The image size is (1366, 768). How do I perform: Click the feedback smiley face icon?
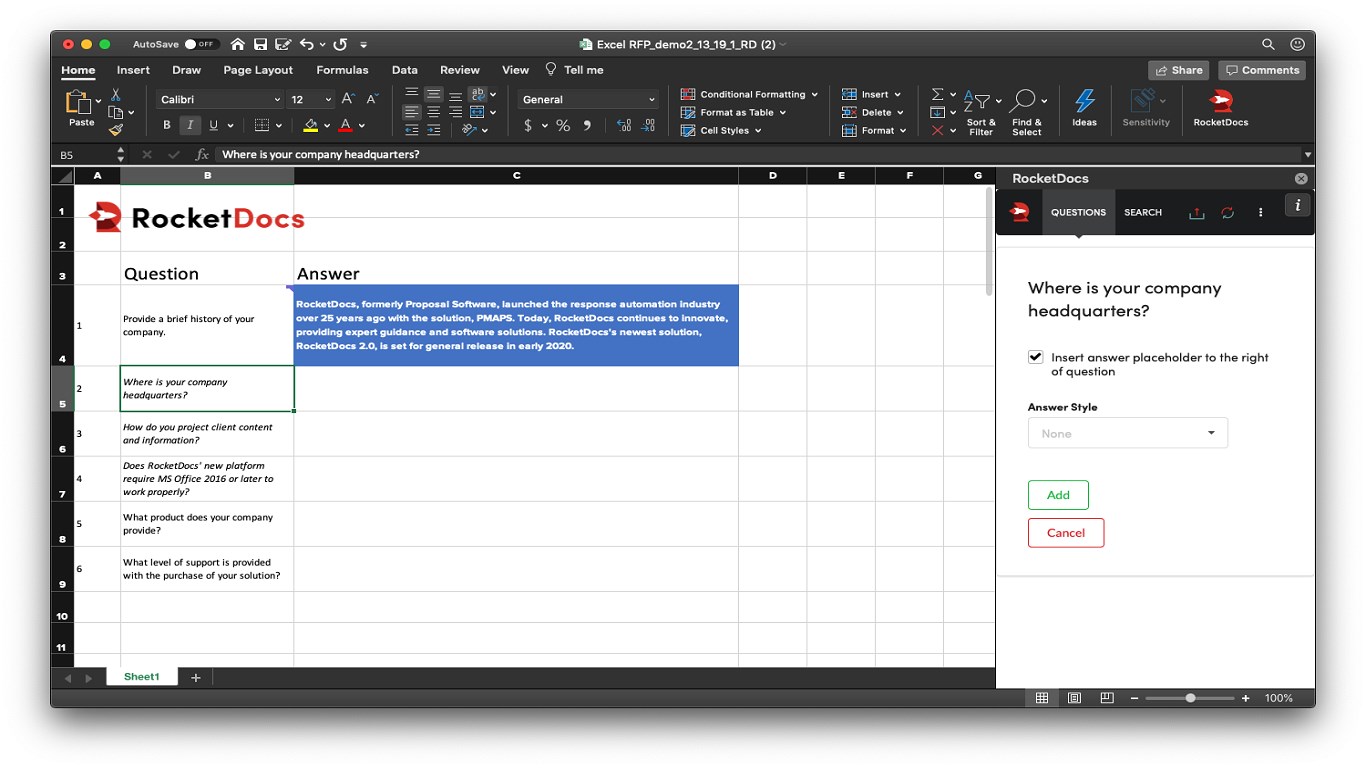(x=1297, y=44)
